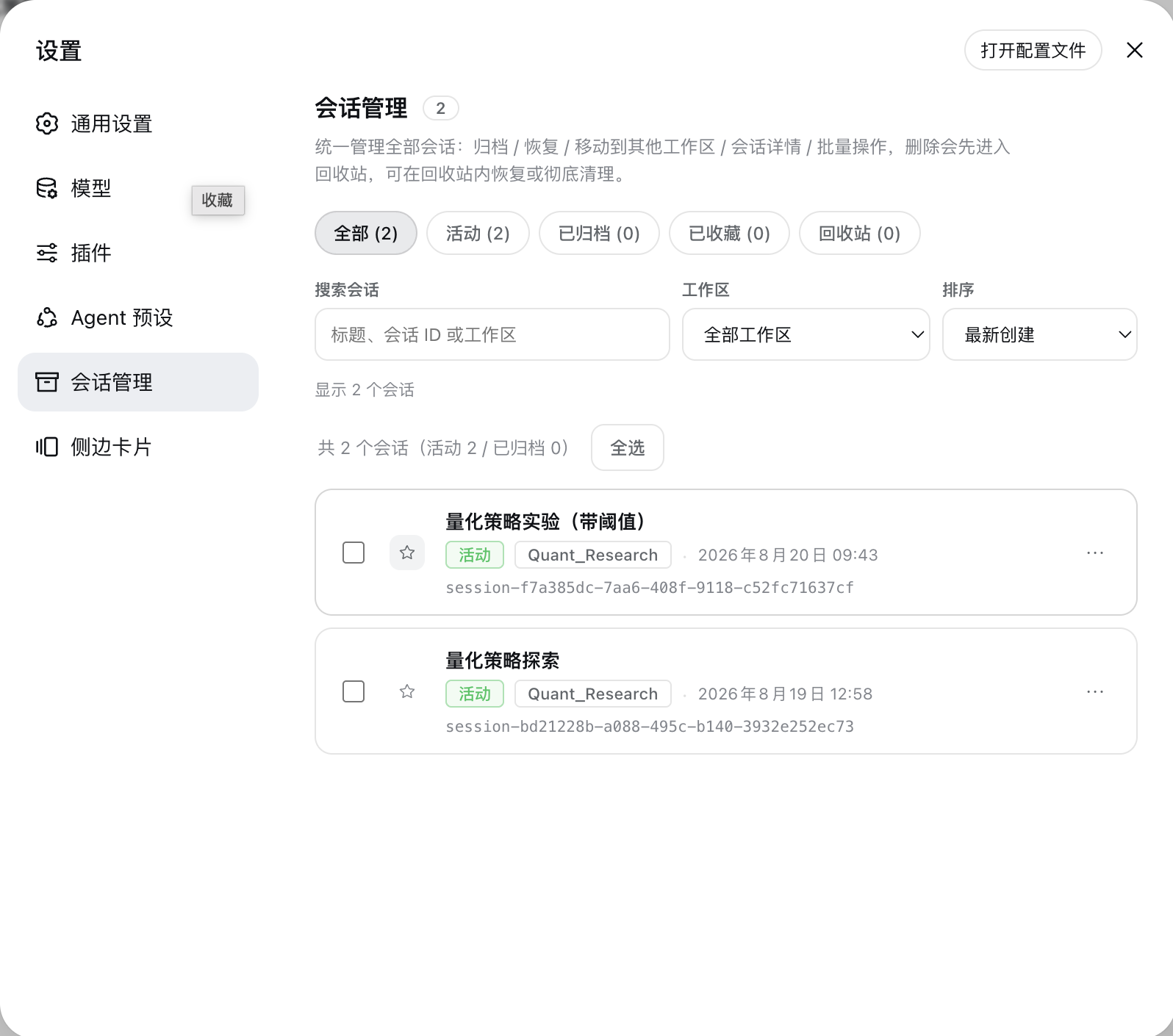Star the 量化策略实验（带阈值）session

point(407,553)
